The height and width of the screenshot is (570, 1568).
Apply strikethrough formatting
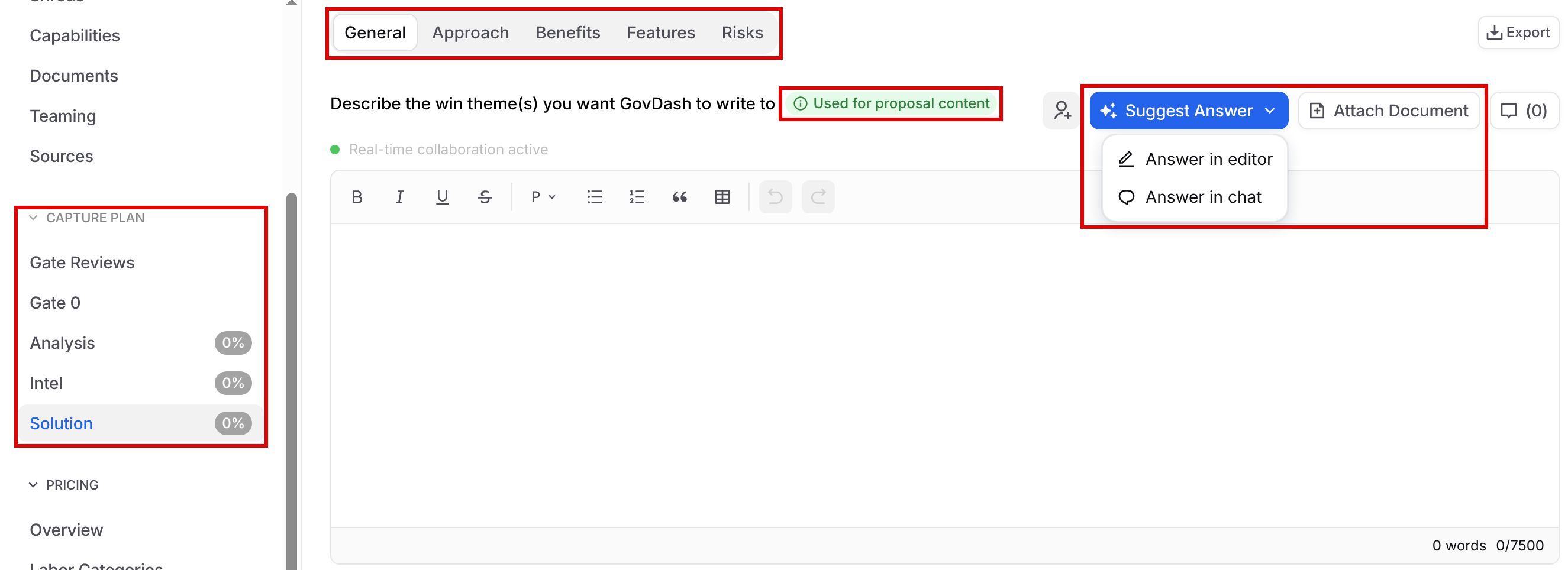coord(485,197)
